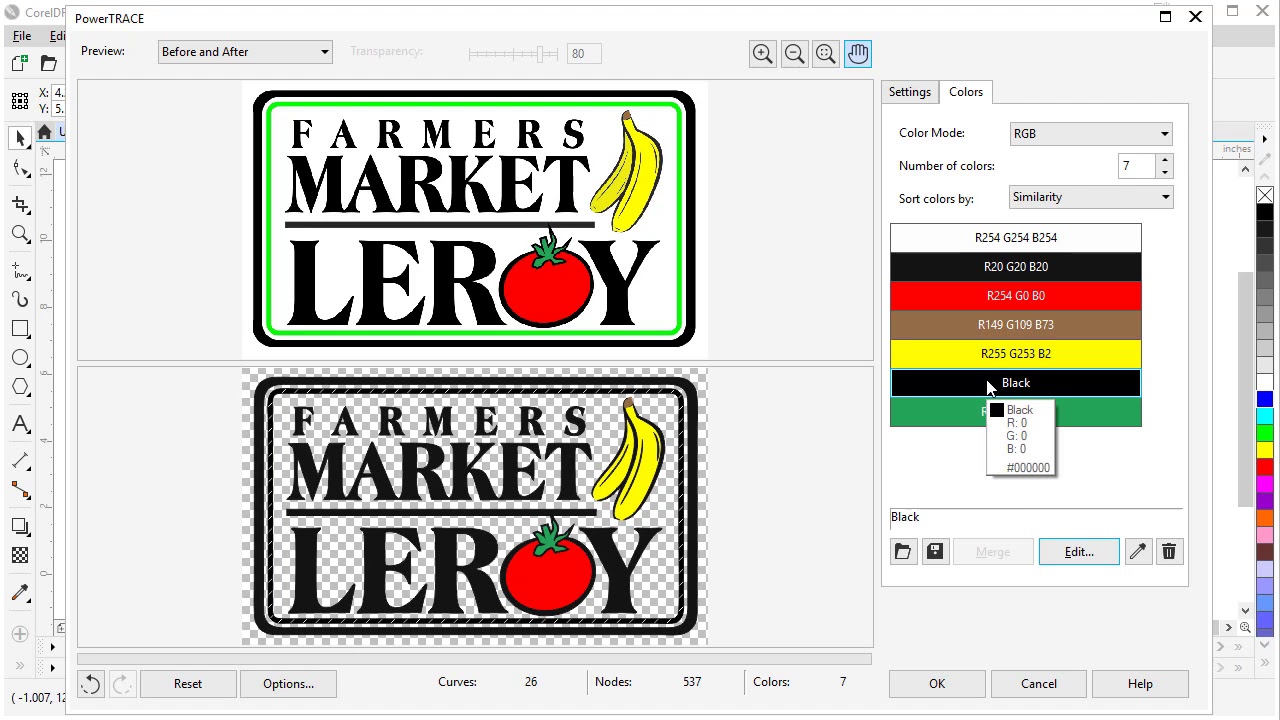Open the Preview mode dropdown

coord(245,52)
